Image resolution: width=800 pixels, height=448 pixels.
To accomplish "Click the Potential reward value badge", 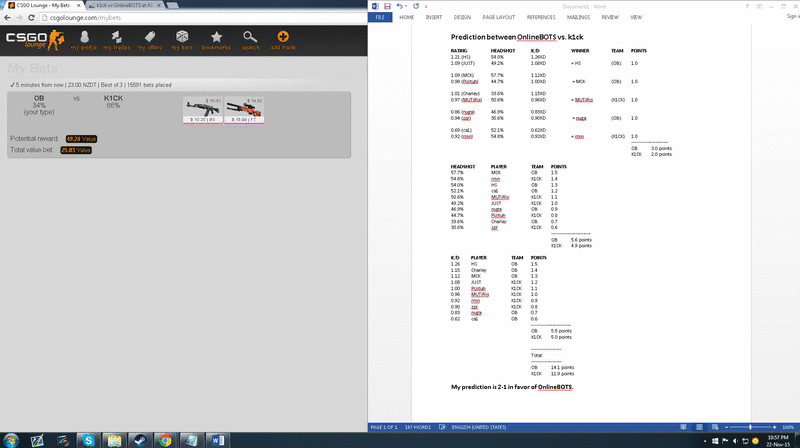I will [x=81, y=139].
